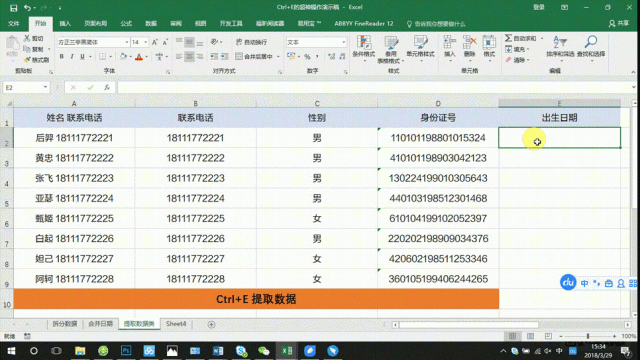Click the Page Layout view icon in status bar
This screenshot has width=640, height=360.
click(530, 336)
